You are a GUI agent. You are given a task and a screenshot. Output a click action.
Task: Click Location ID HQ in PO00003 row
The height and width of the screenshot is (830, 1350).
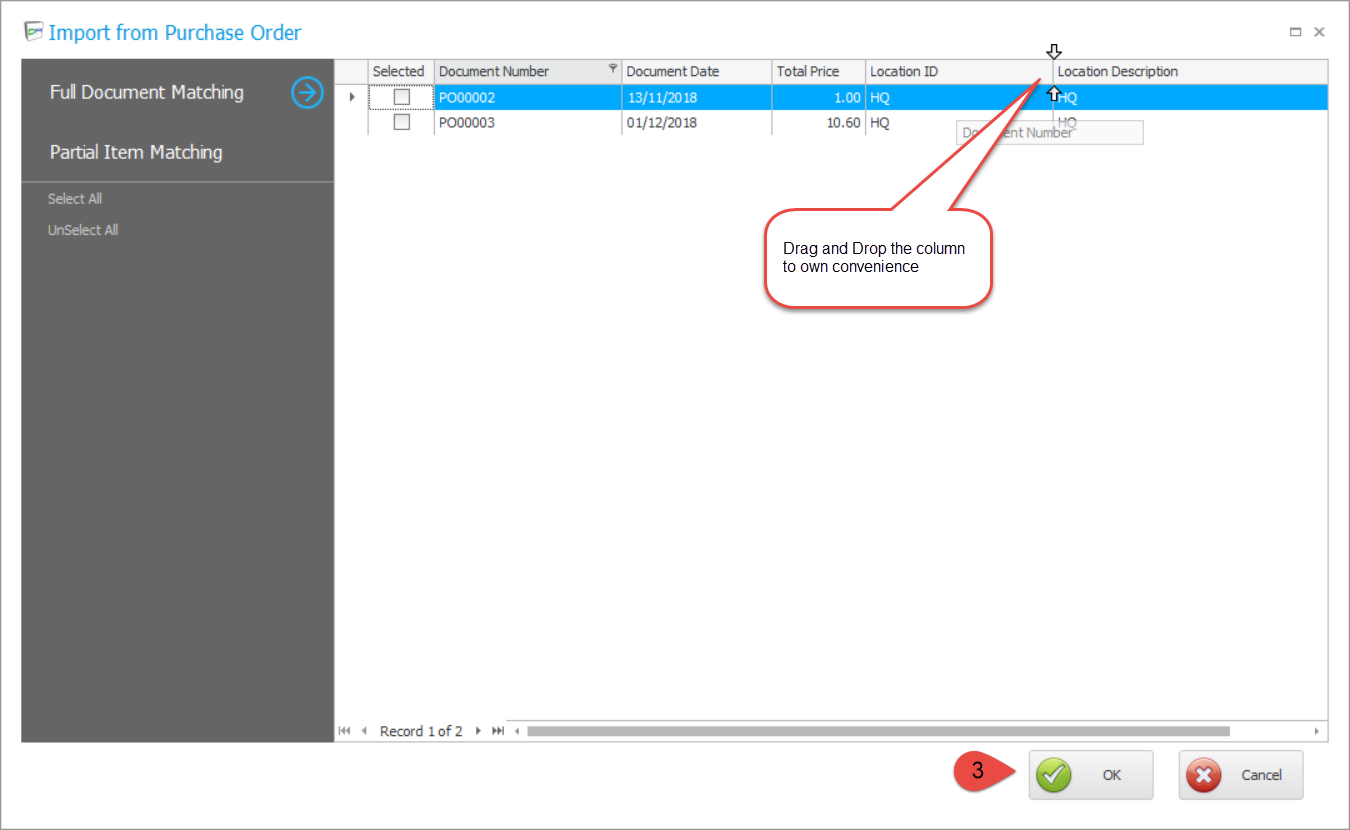(x=958, y=122)
